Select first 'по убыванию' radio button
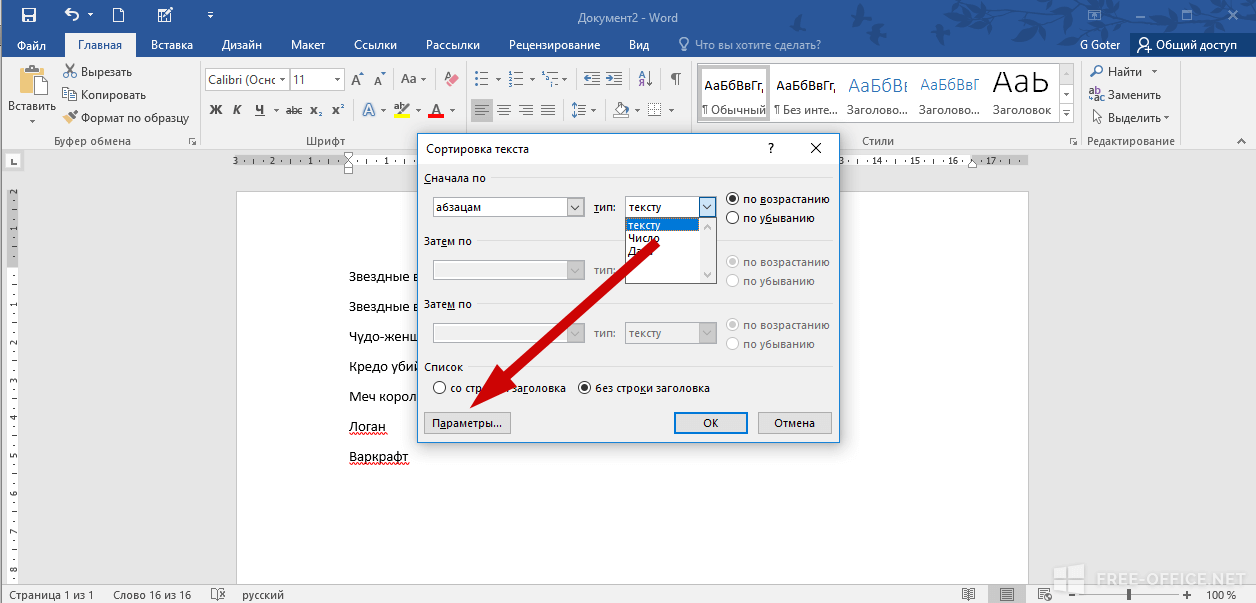 [734, 218]
